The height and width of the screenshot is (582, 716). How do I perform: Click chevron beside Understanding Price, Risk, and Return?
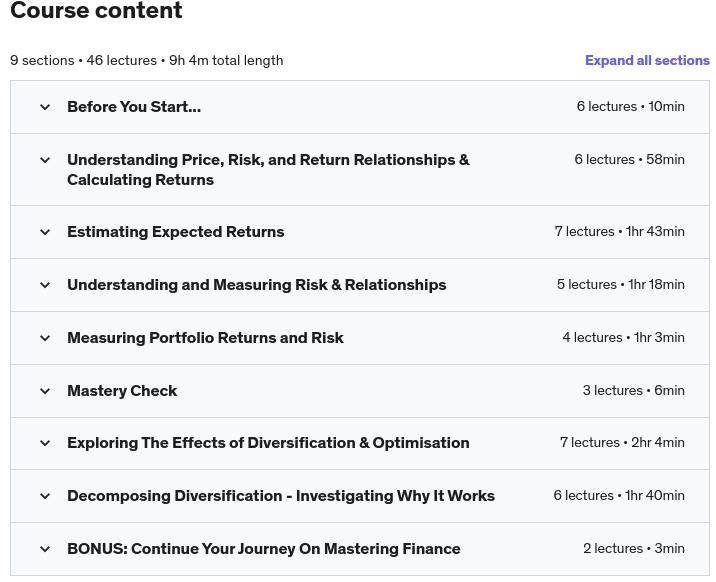[45, 160]
